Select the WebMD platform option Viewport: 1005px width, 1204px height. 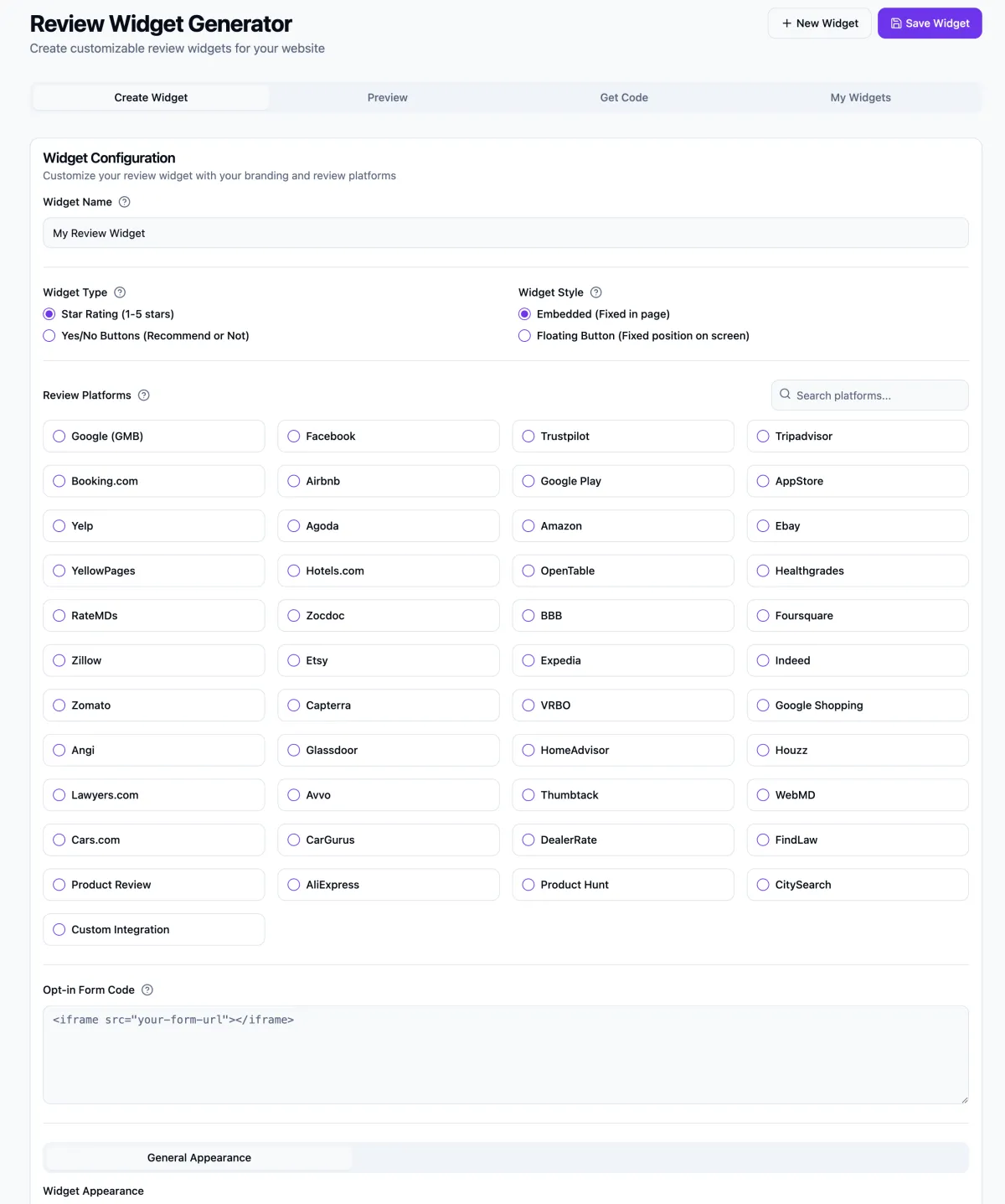[858, 795]
